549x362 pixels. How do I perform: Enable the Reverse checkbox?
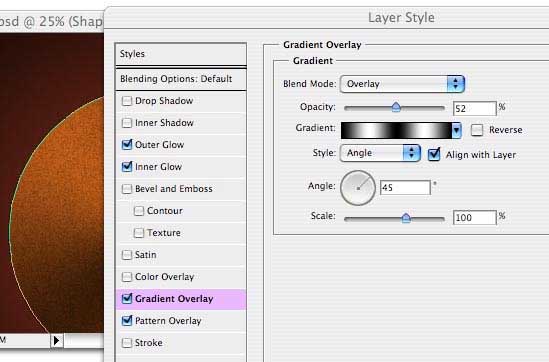tap(477, 130)
